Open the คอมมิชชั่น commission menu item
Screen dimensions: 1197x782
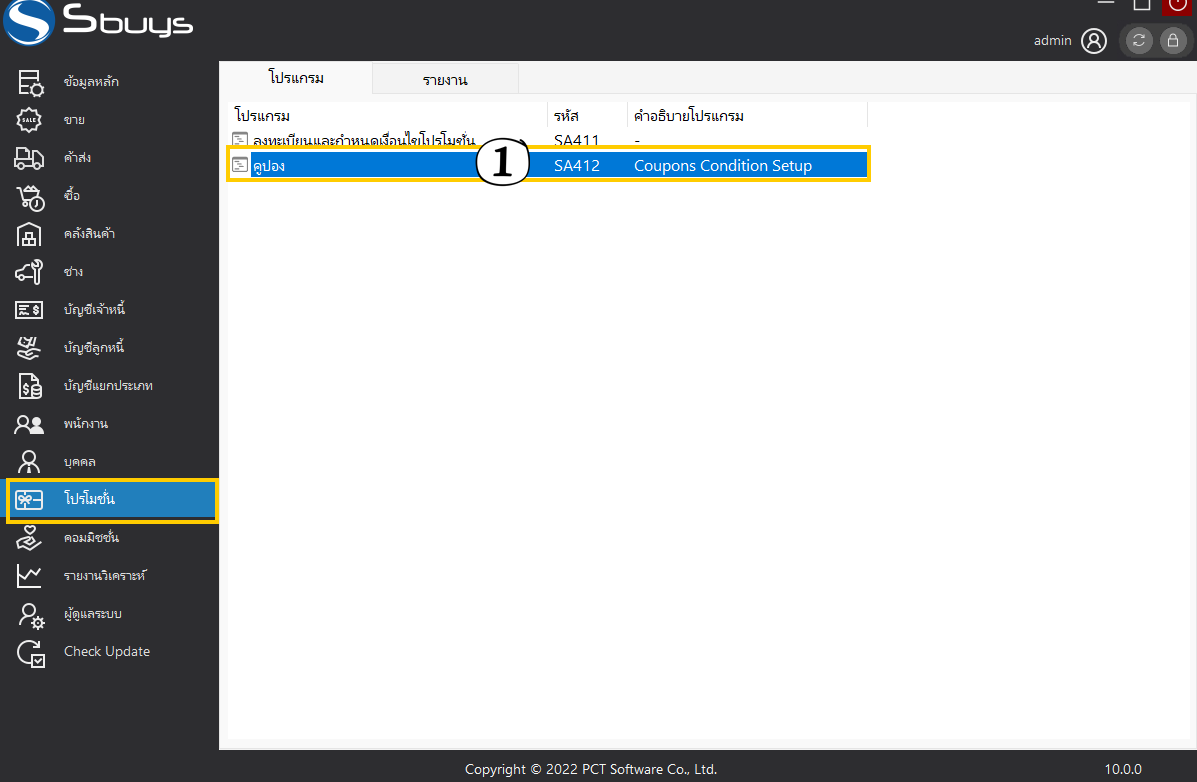coord(91,538)
